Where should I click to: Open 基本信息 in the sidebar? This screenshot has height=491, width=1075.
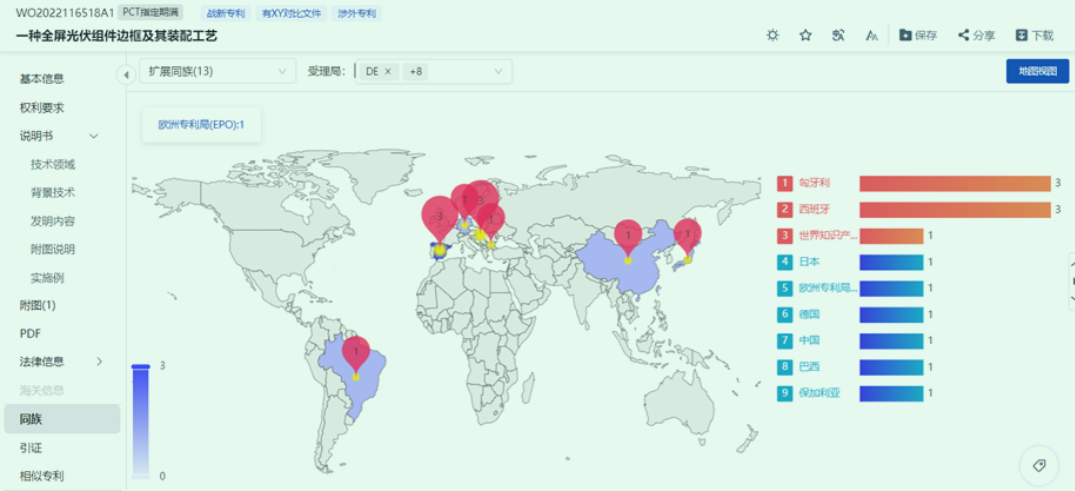[x=42, y=79]
